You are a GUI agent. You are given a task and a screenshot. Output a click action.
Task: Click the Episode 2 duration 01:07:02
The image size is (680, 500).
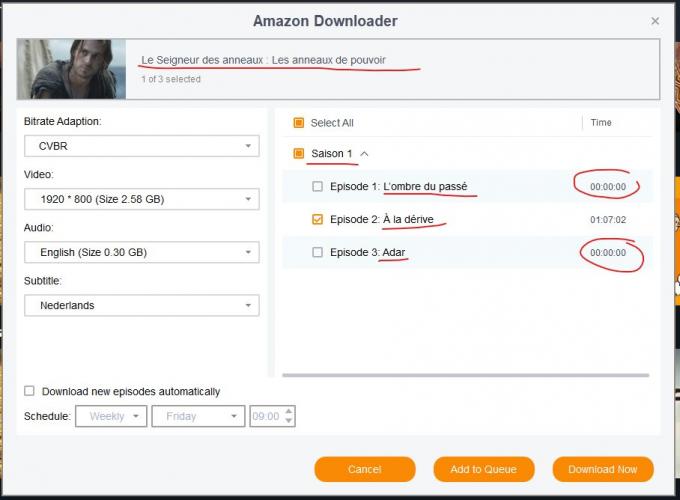(608, 220)
